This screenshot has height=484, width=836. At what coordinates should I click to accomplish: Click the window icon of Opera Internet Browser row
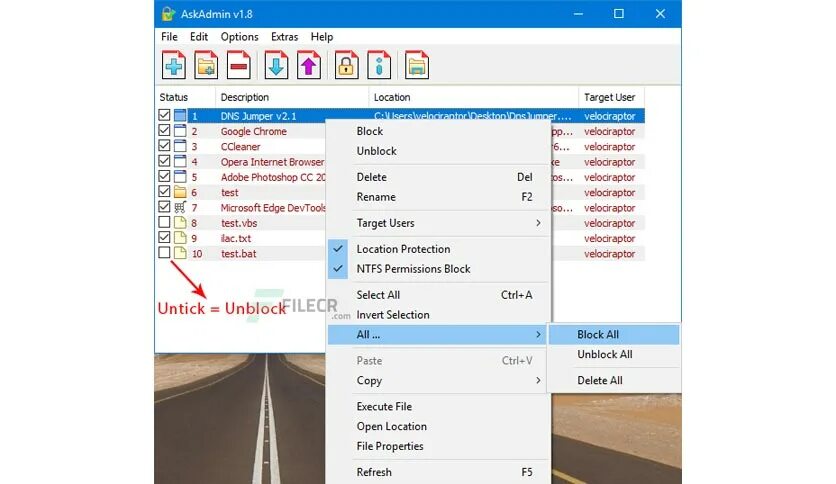180,162
